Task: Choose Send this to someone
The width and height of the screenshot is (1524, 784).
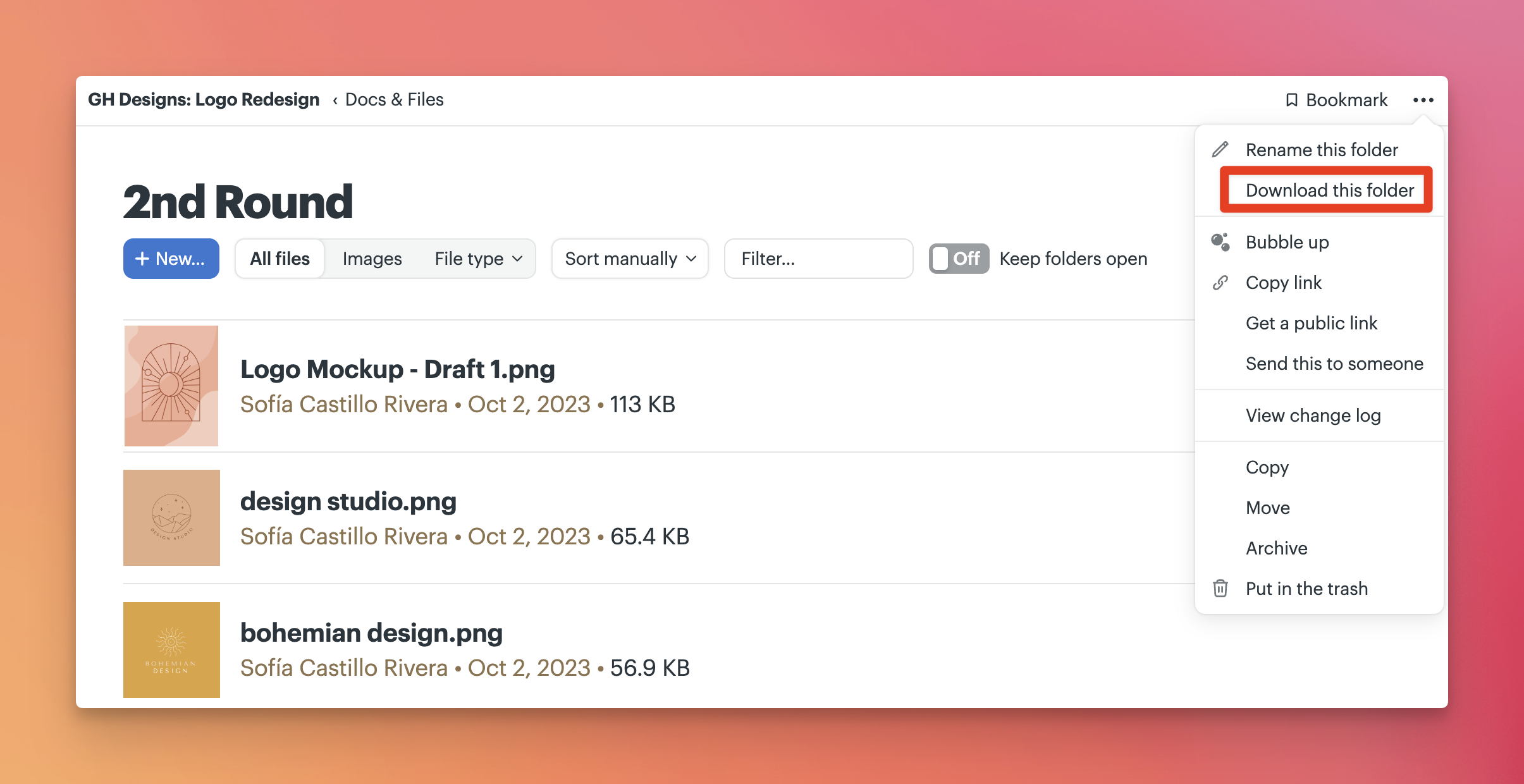Action: [1334, 364]
